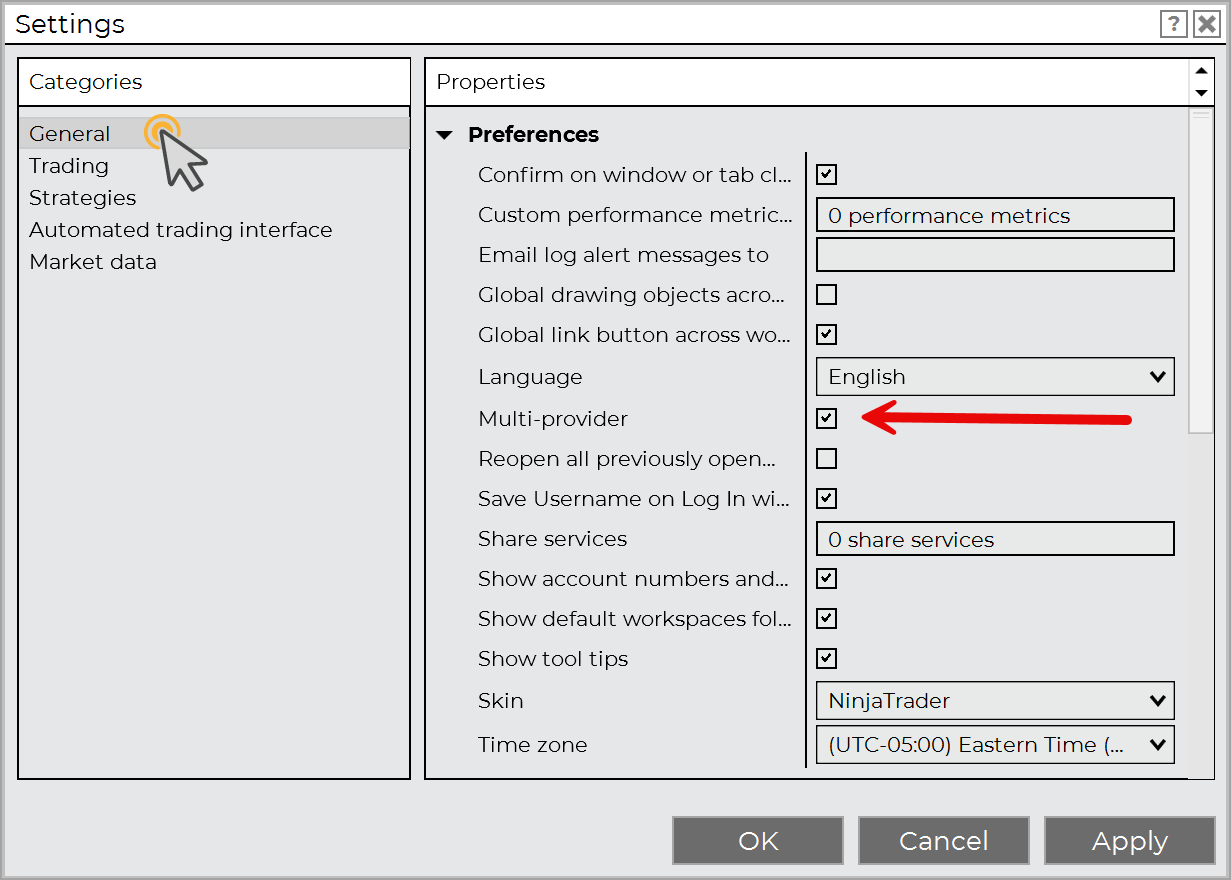Click the Properties vertical scrollbar
Image resolution: width=1231 pixels, height=880 pixels.
(x=1200, y=270)
